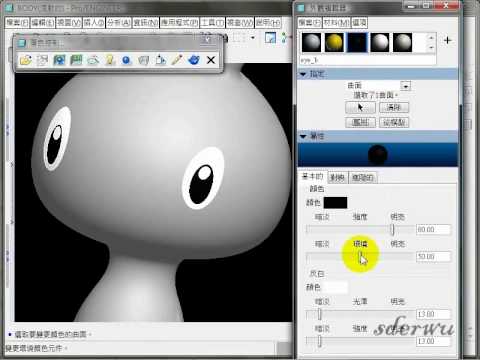
Task: Open the 應用程式(P) menu
Action: tap(179, 23)
